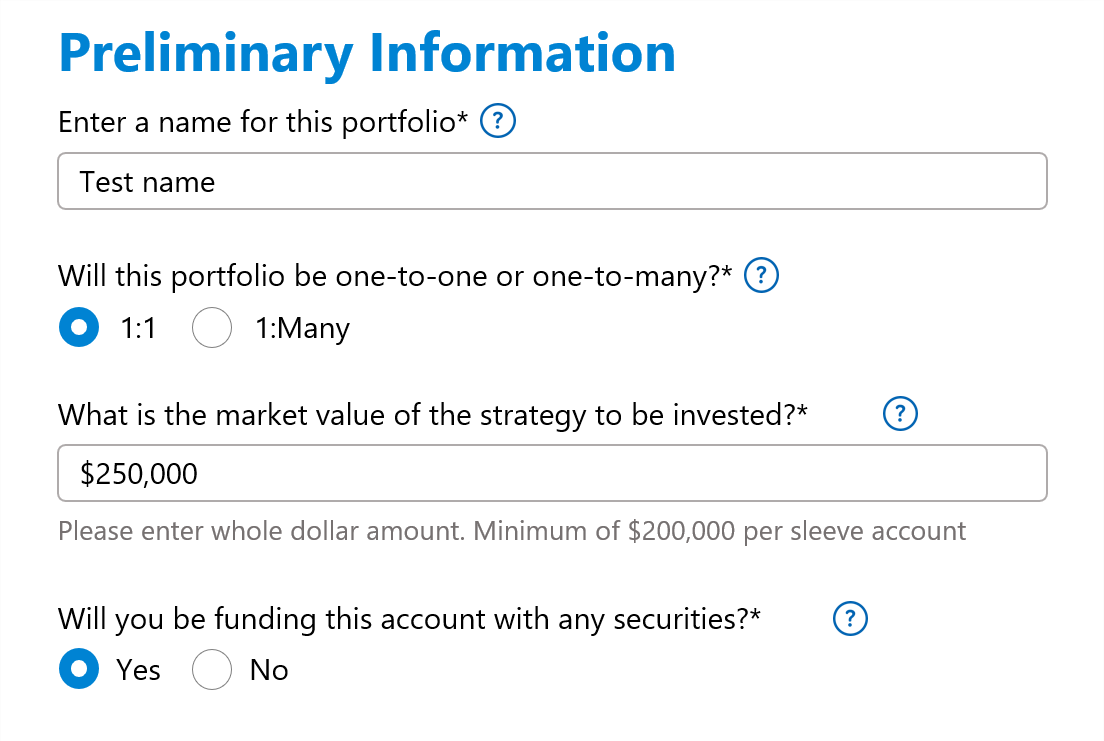Click the 'No' option text label
This screenshot has width=1104, height=741.
(x=269, y=669)
